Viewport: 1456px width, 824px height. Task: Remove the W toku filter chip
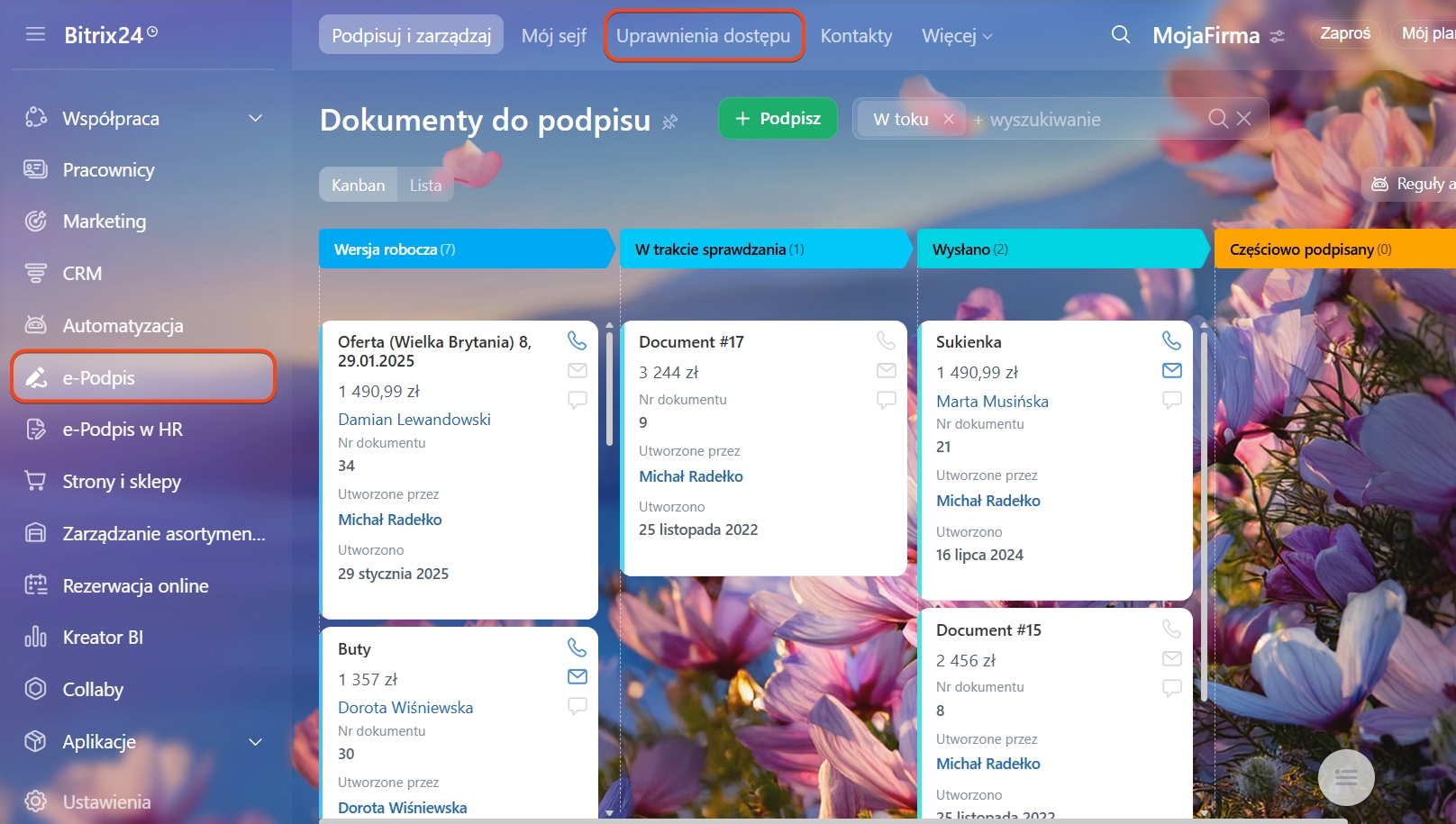click(949, 119)
